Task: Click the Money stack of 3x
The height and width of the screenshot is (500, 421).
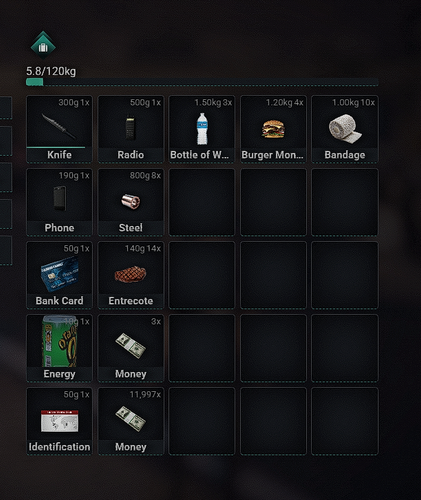Action: pyautogui.click(x=131, y=348)
